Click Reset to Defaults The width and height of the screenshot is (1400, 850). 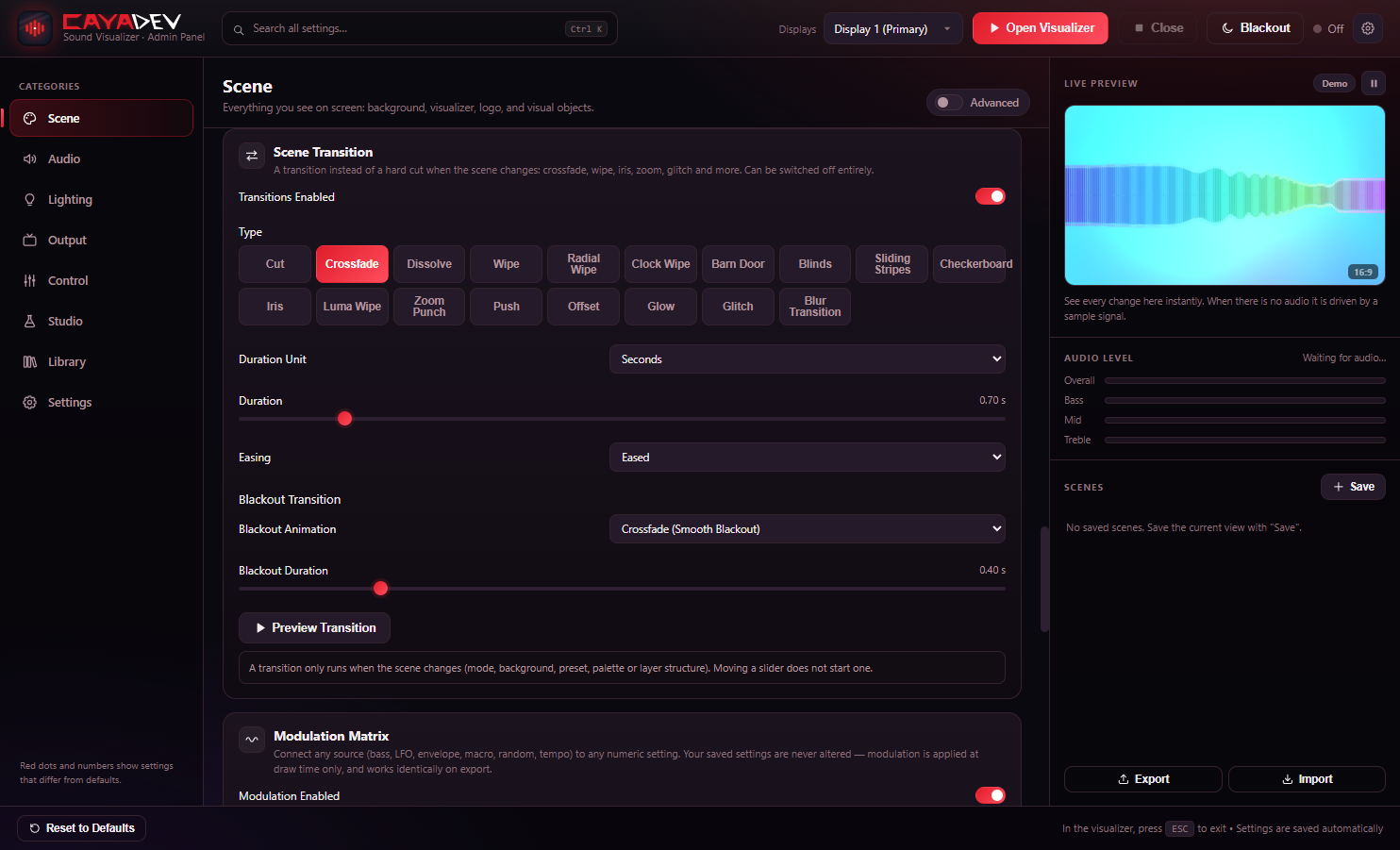tap(82, 828)
